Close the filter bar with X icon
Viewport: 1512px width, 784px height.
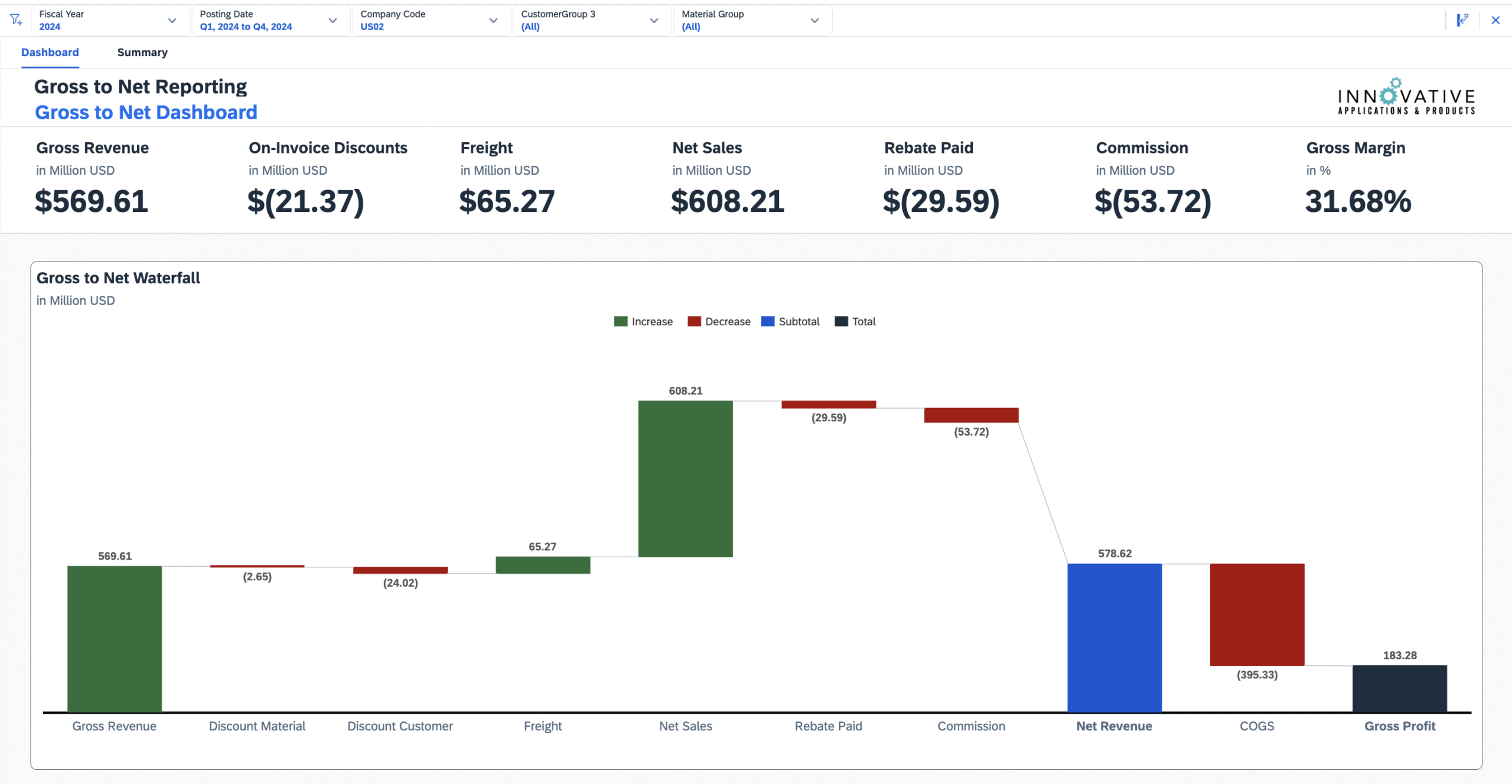point(1495,20)
